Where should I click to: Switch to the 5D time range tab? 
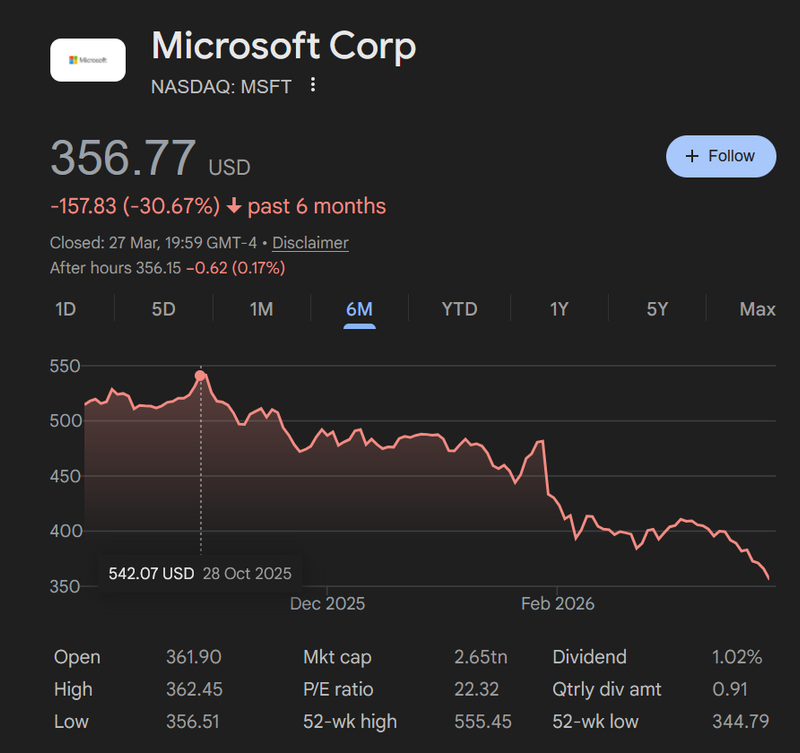point(163,309)
